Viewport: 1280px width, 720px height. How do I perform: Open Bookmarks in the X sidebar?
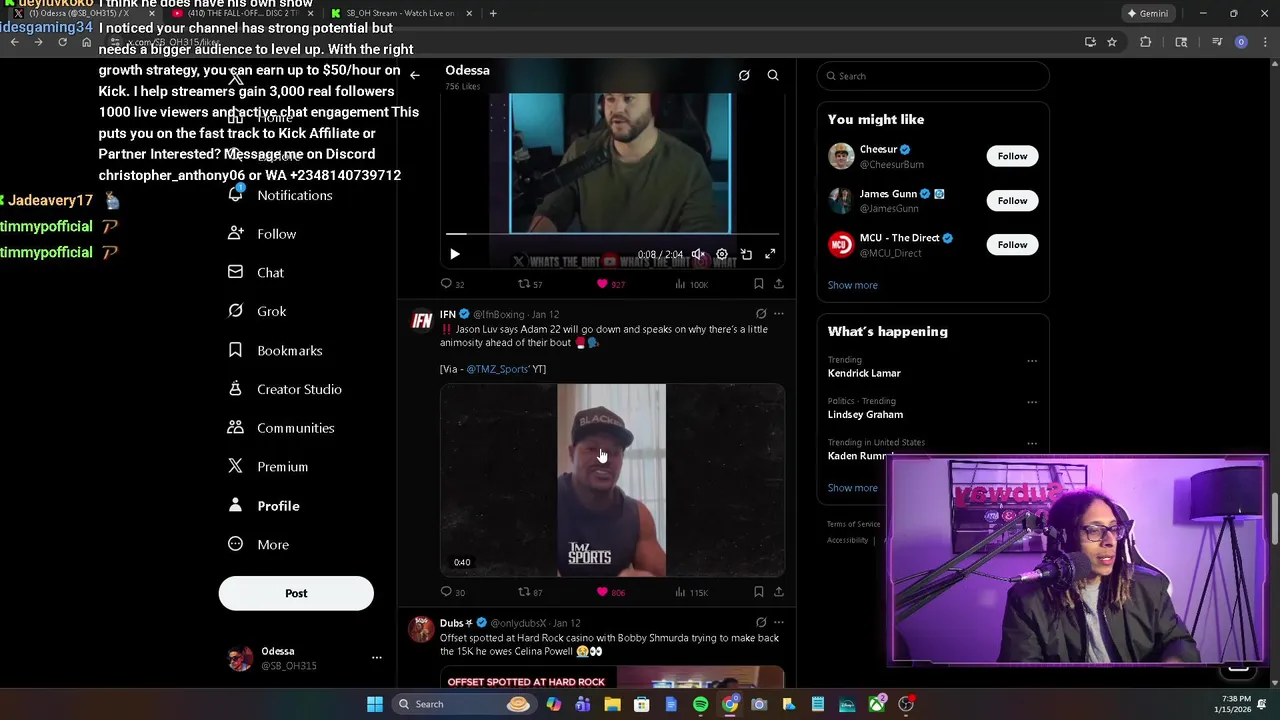tap(275, 351)
